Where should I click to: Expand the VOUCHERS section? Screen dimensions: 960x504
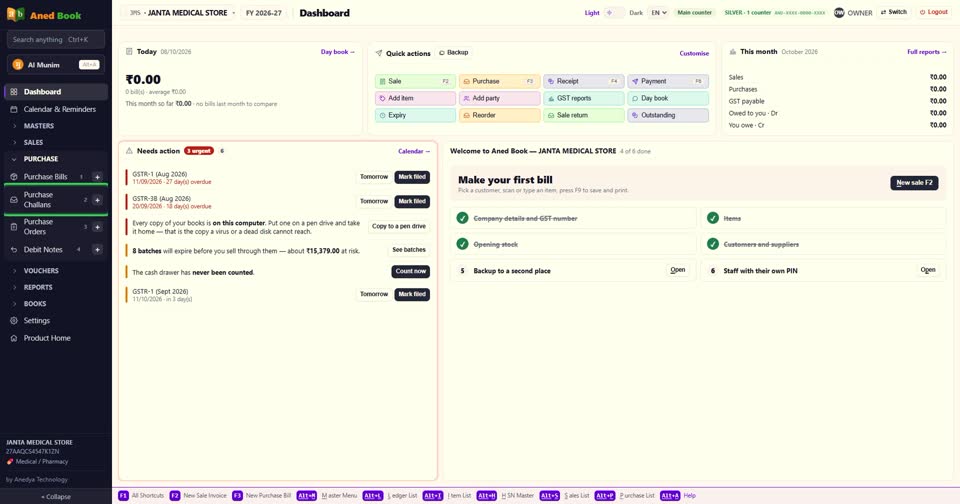point(55,271)
